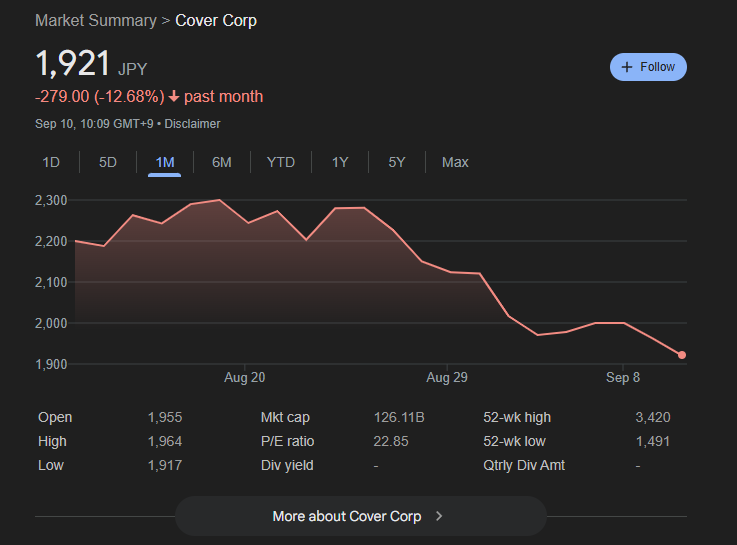737x545 pixels.
Task: Click the Div yield label
Action: (287, 465)
